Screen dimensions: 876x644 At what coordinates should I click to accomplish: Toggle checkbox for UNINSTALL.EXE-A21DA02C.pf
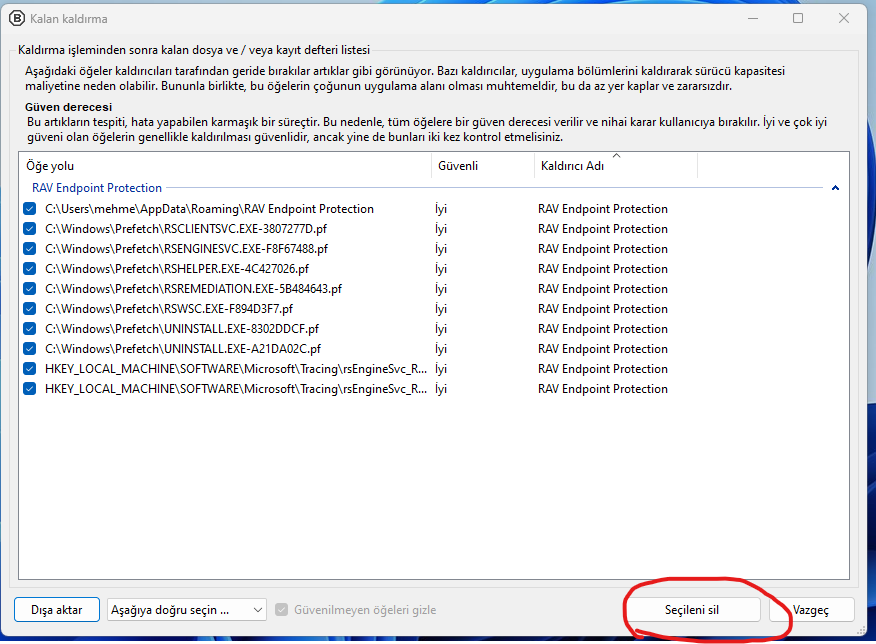30,349
